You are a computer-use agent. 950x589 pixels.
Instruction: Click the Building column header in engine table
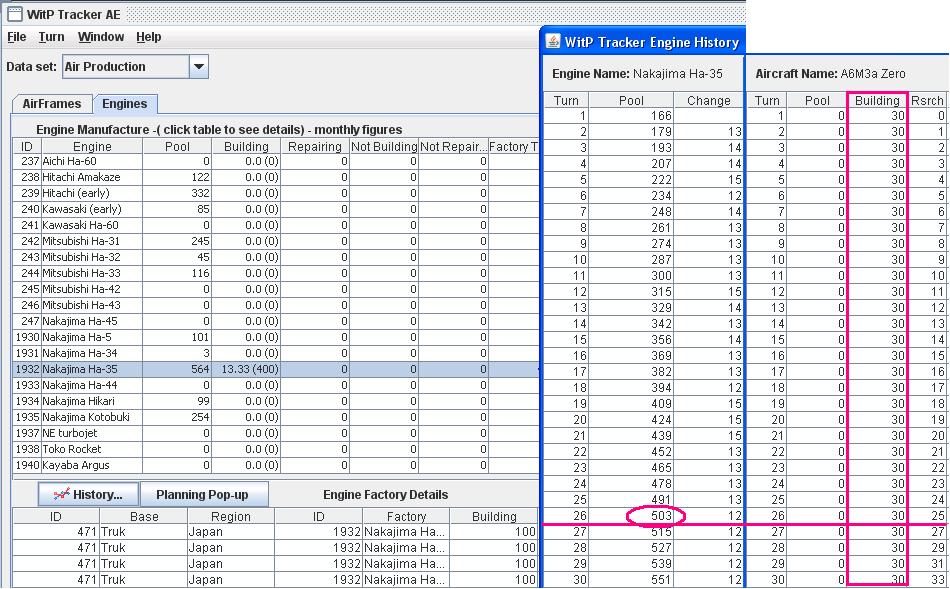pyautogui.click(x=246, y=146)
